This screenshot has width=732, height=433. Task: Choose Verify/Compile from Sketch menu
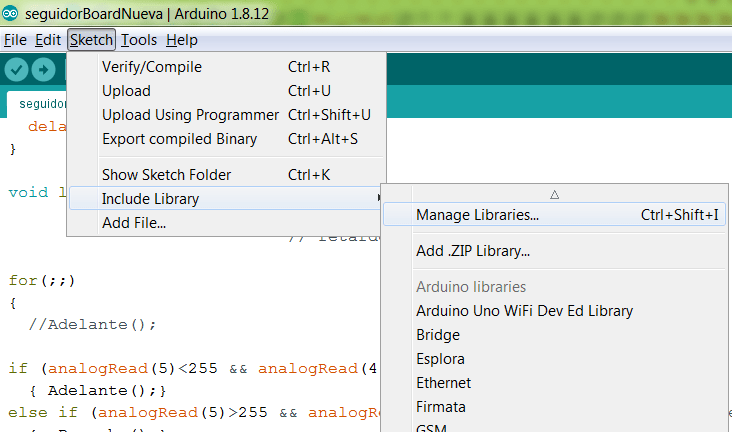pyautogui.click(x=227, y=67)
